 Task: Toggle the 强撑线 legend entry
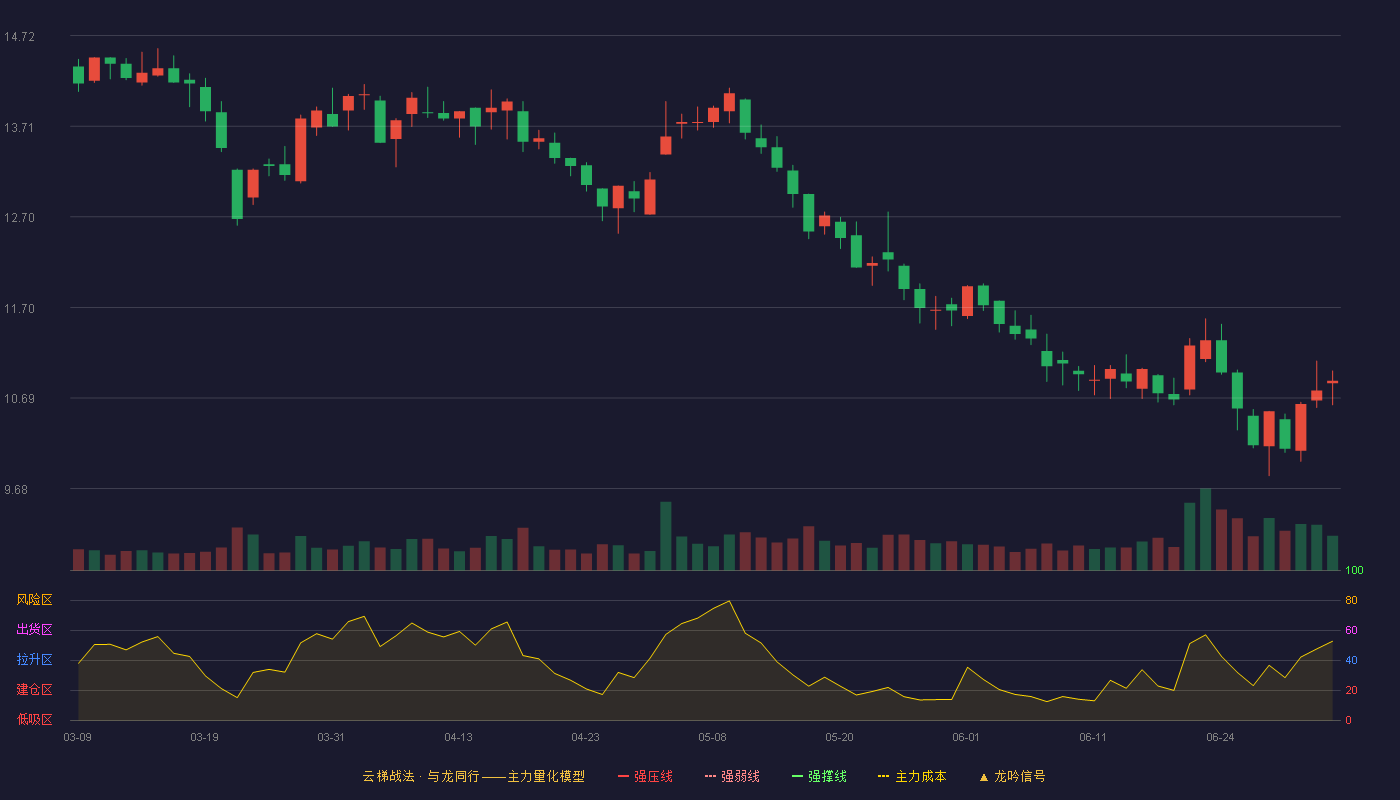pos(819,776)
